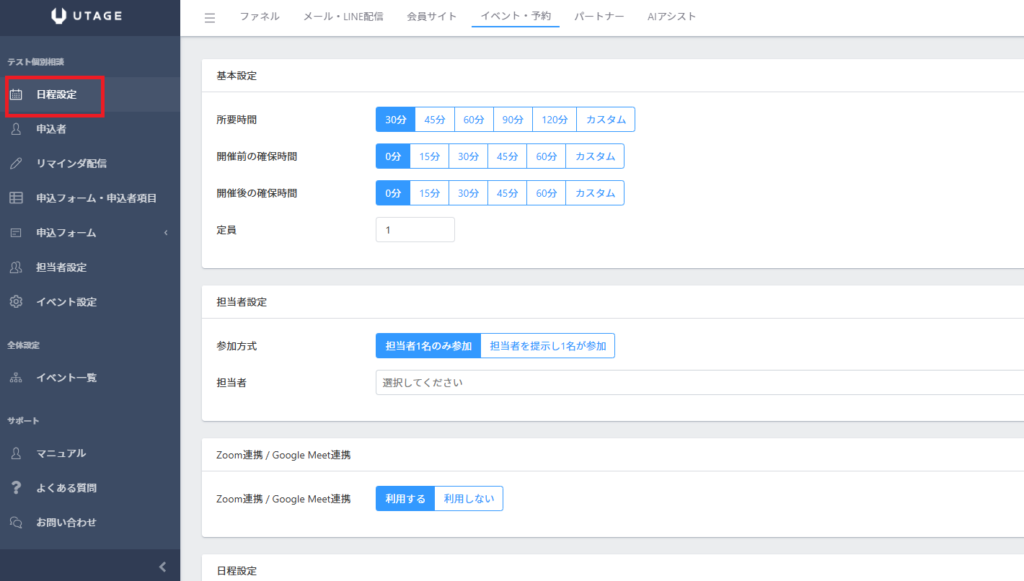
Task: Open the 担当者 selection dropdown
Action: pos(698,382)
